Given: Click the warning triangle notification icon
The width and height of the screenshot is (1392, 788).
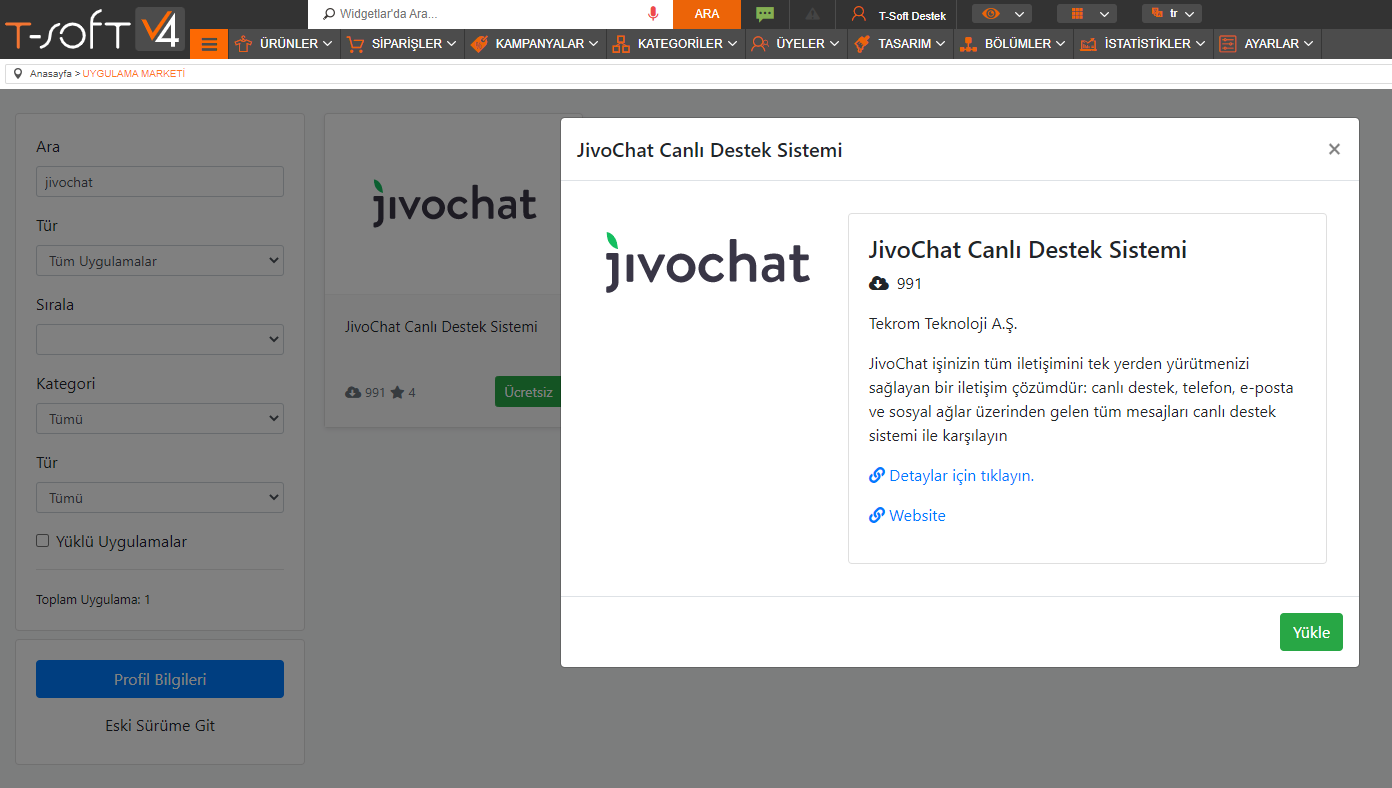Looking at the screenshot, I should (812, 14).
